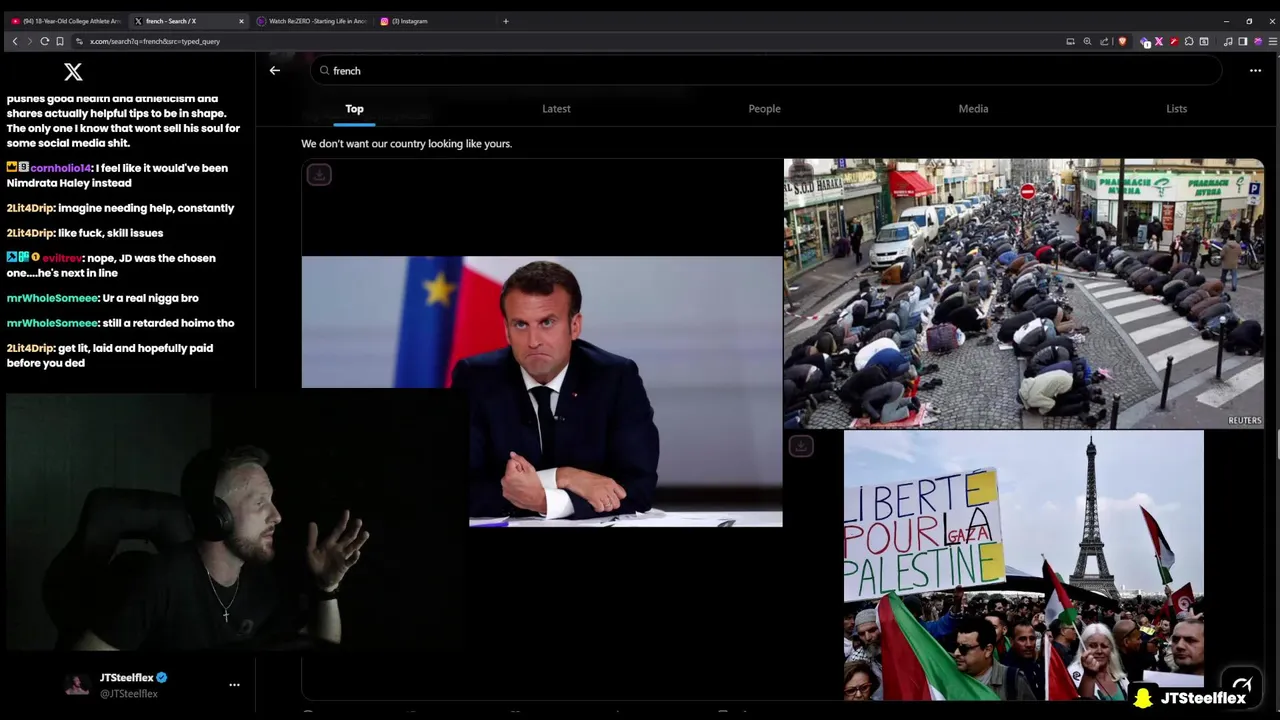Viewport: 1280px width, 720px height.
Task: Click tweet text 'We don't want our country'
Action: pyautogui.click(x=406, y=143)
